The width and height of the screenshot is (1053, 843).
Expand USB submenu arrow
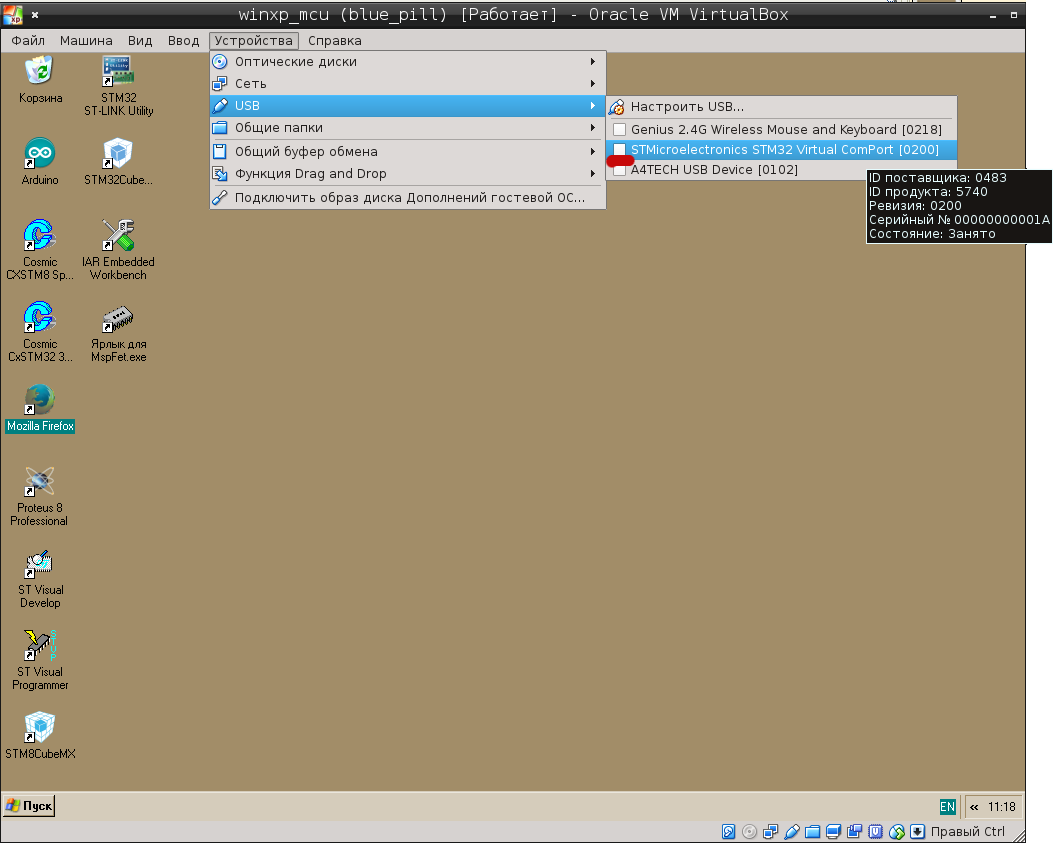592,105
